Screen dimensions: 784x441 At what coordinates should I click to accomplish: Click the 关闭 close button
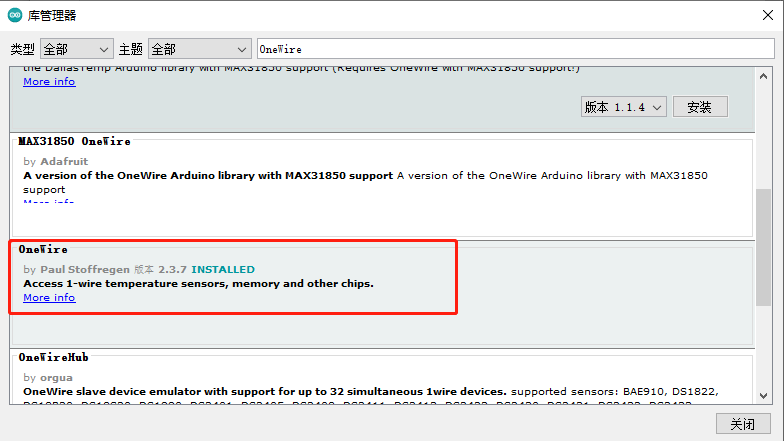743,424
